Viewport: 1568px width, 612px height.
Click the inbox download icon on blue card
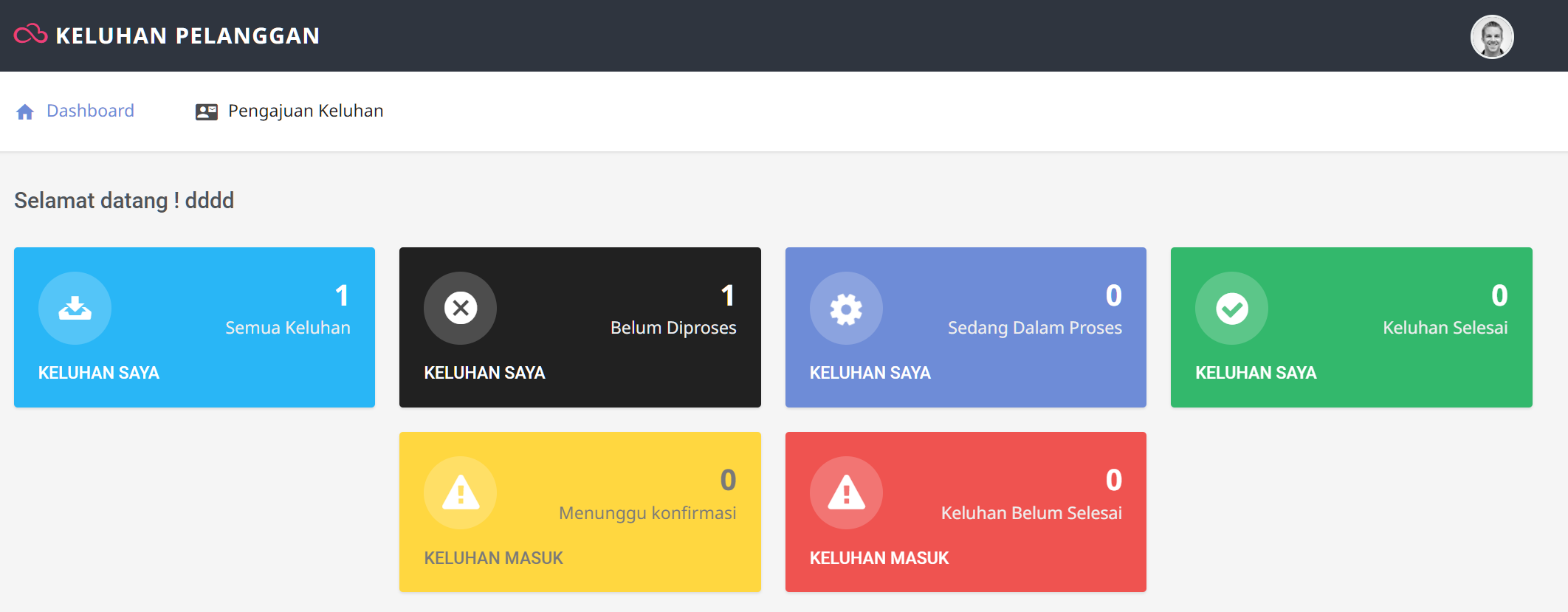pyautogui.click(x=75, y=308)
